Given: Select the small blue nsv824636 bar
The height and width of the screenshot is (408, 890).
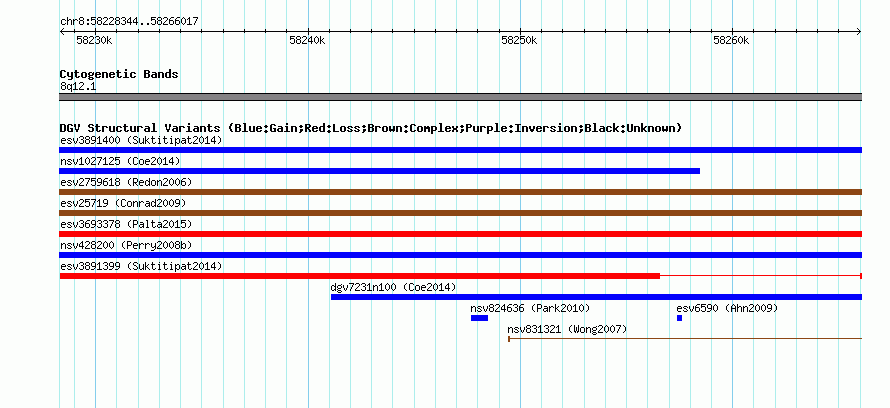Looking at the screenshot, I should click(x=479, y=318).
